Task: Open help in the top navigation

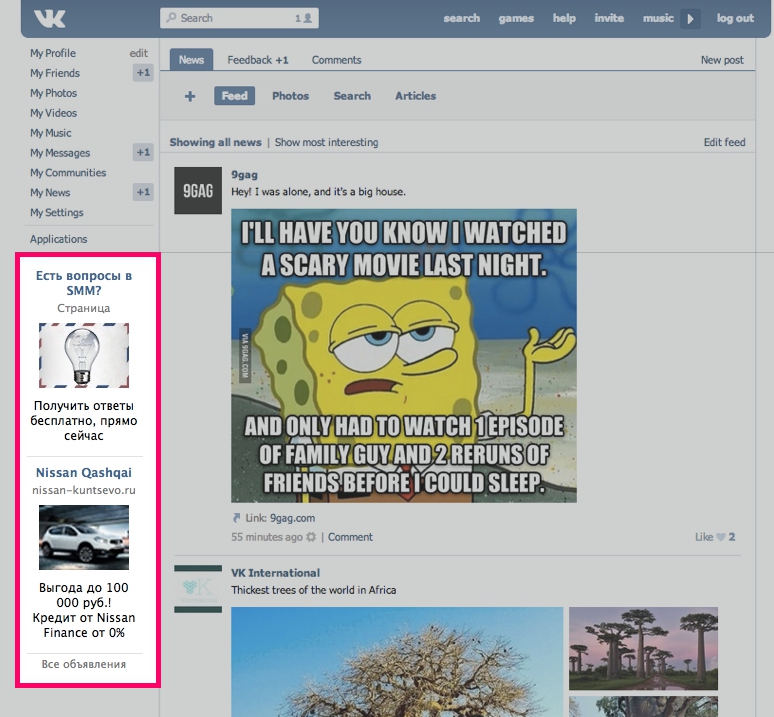Action: coord(564,18)
